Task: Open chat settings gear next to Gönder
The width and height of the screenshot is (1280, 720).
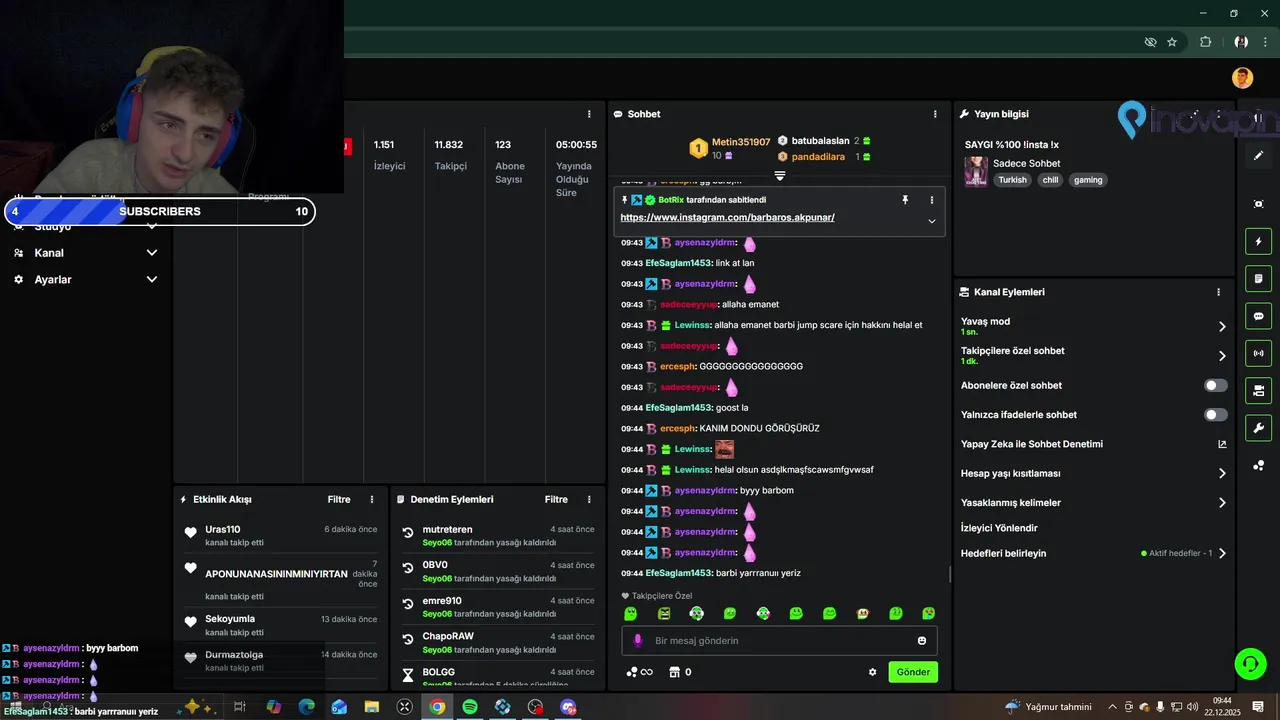Action: point(872,672)
